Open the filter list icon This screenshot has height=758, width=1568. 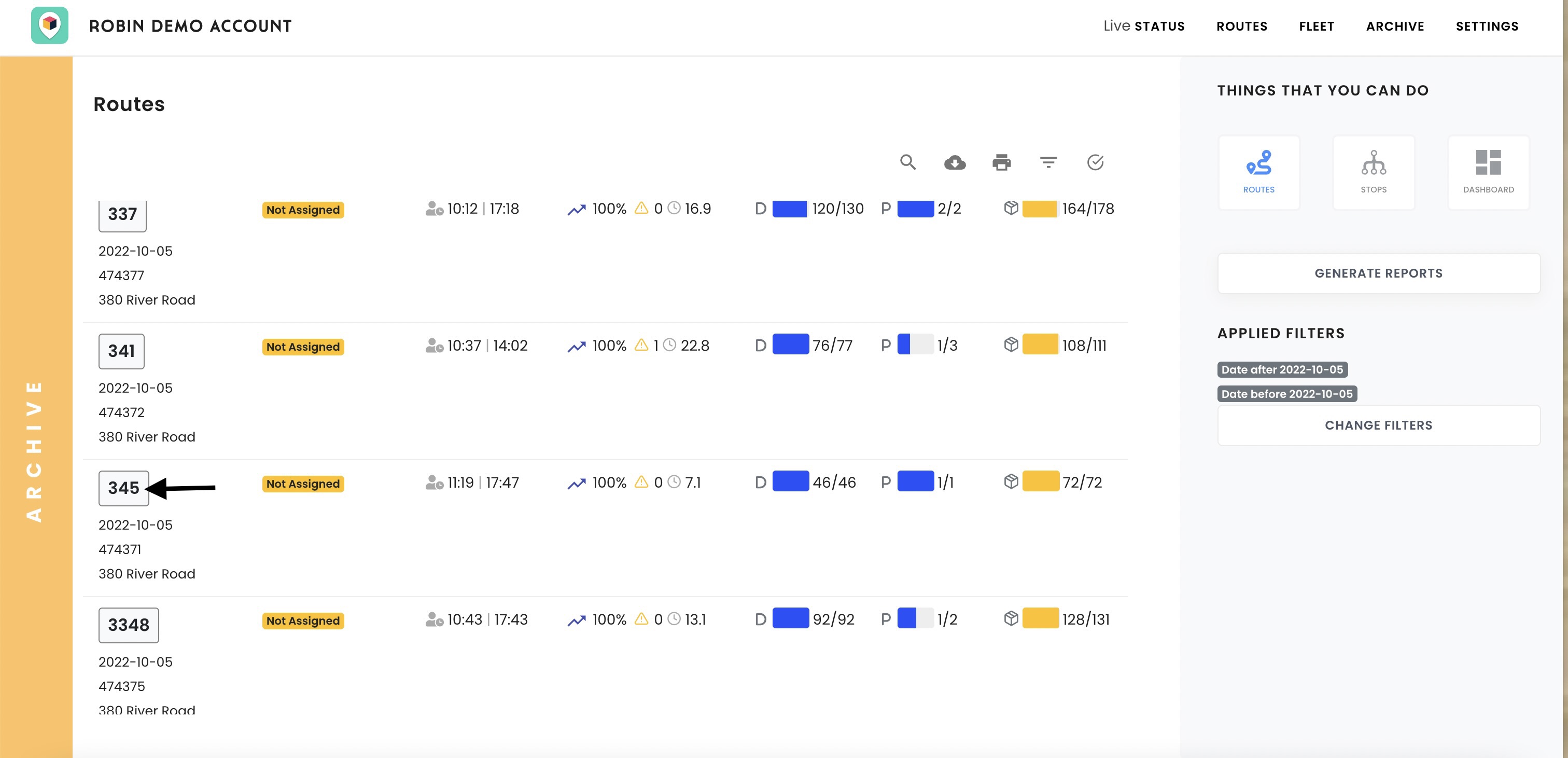pos(1048,162)
